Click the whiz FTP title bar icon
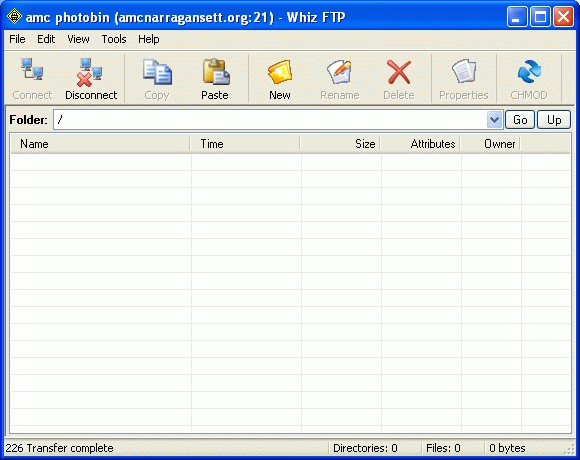The image size is (580, 460). click(14, 17)
